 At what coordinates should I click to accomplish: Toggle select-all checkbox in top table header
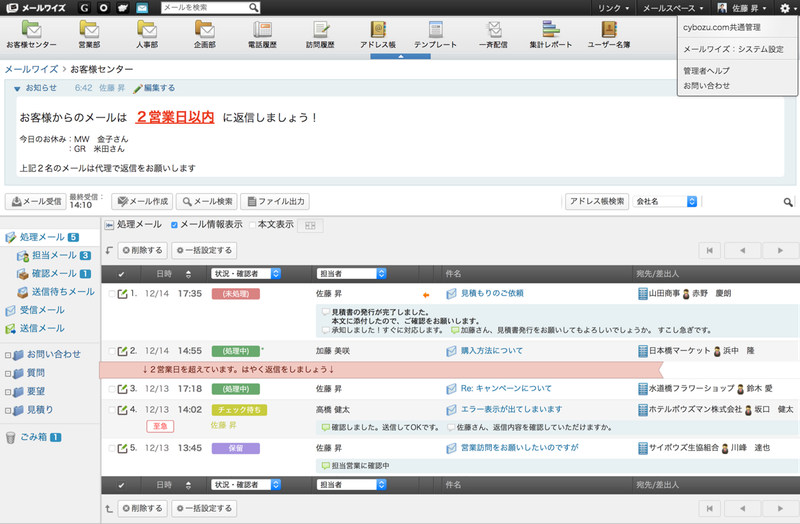coord(121,274)
